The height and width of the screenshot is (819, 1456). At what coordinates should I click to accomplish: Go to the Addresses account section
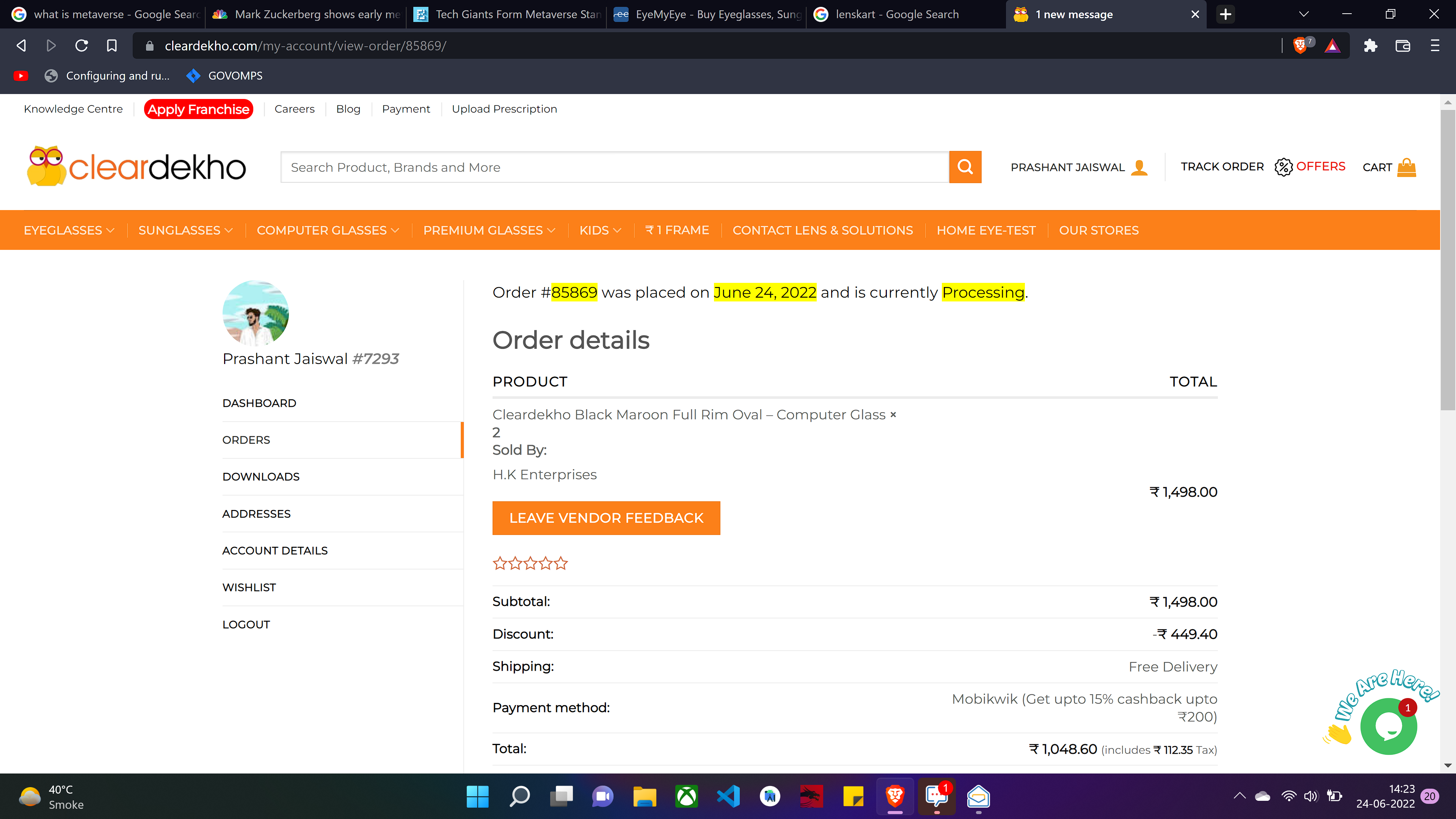tap(256, 514)
